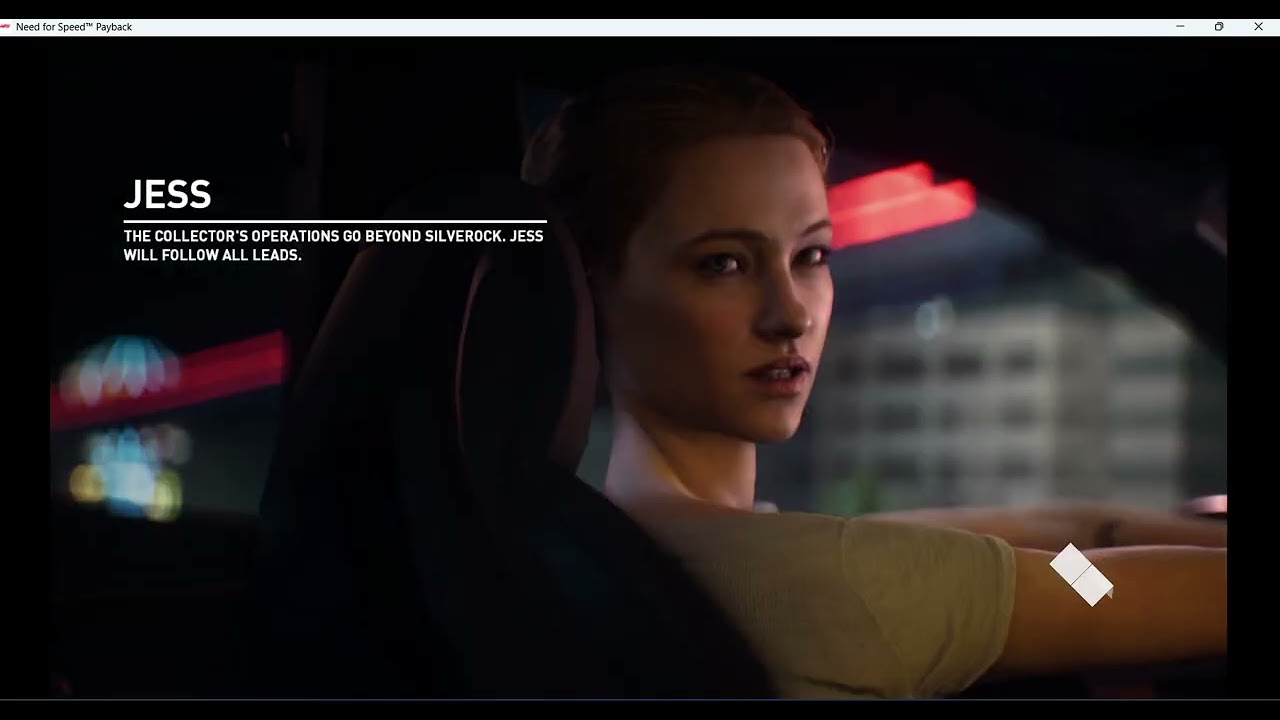Close the Need for Speed Payback window
This screenshot has width=1280, height=720.
pos(1258,27)
